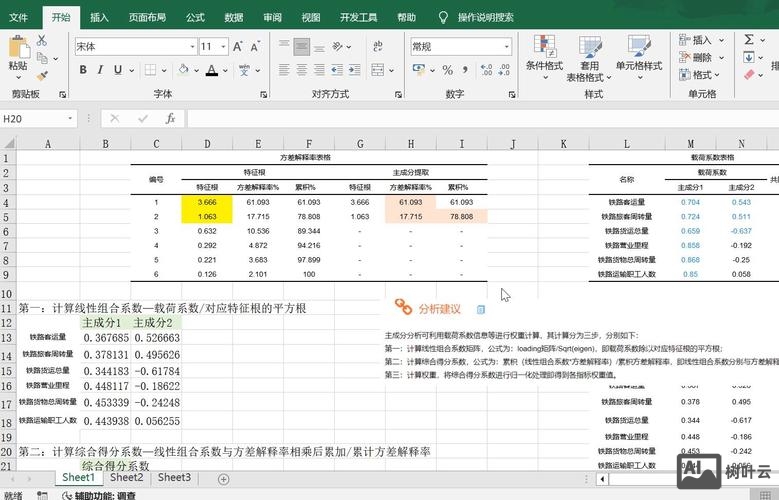Click the phonetic guide wén icon

coord(244,70)
